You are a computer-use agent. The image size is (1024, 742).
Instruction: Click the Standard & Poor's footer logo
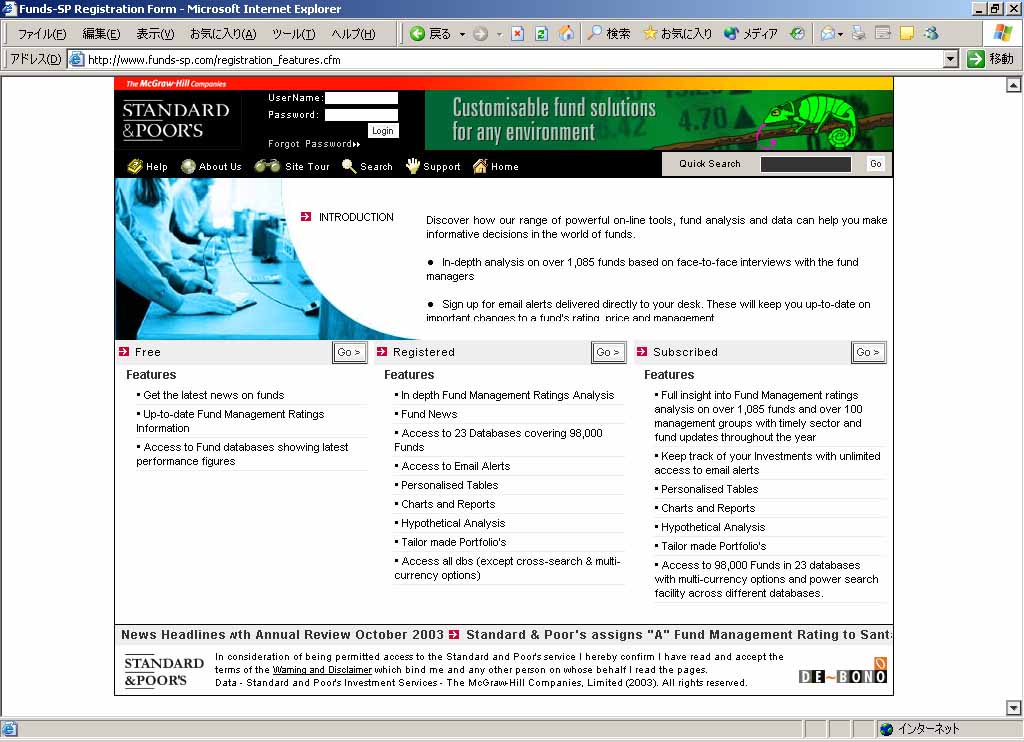coord(164,671)
